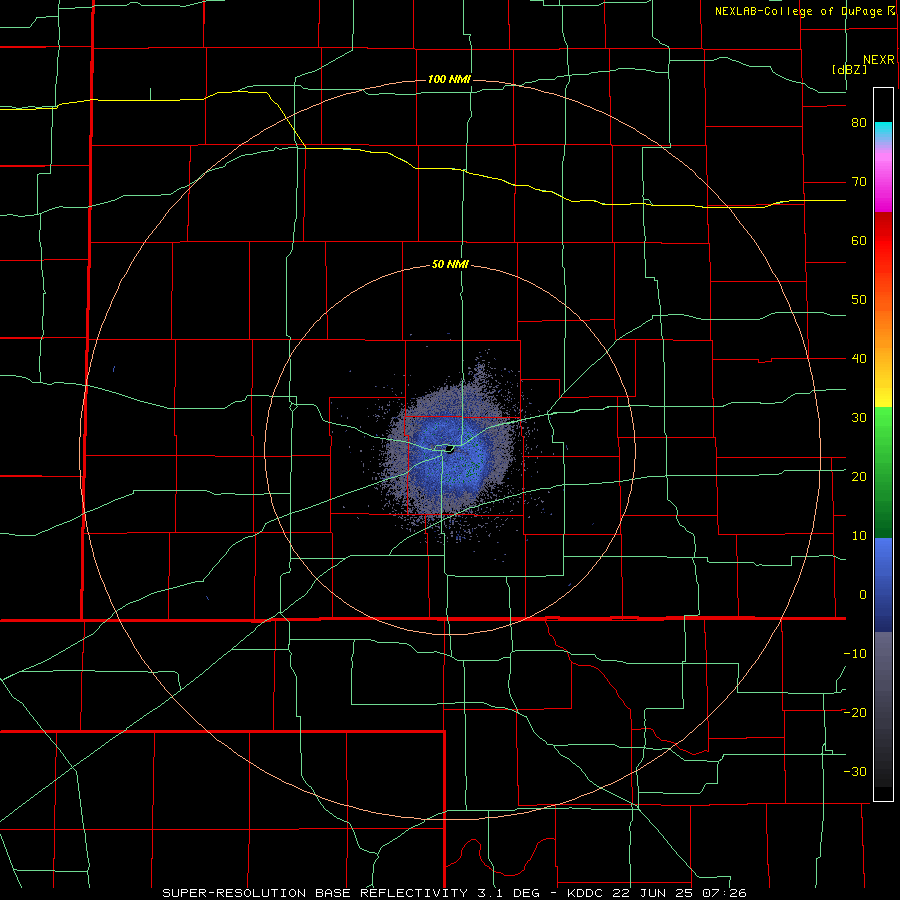Click the 70 dBZ scale value
This screenshot has height=900, width=900.
(x=859, y=182)
